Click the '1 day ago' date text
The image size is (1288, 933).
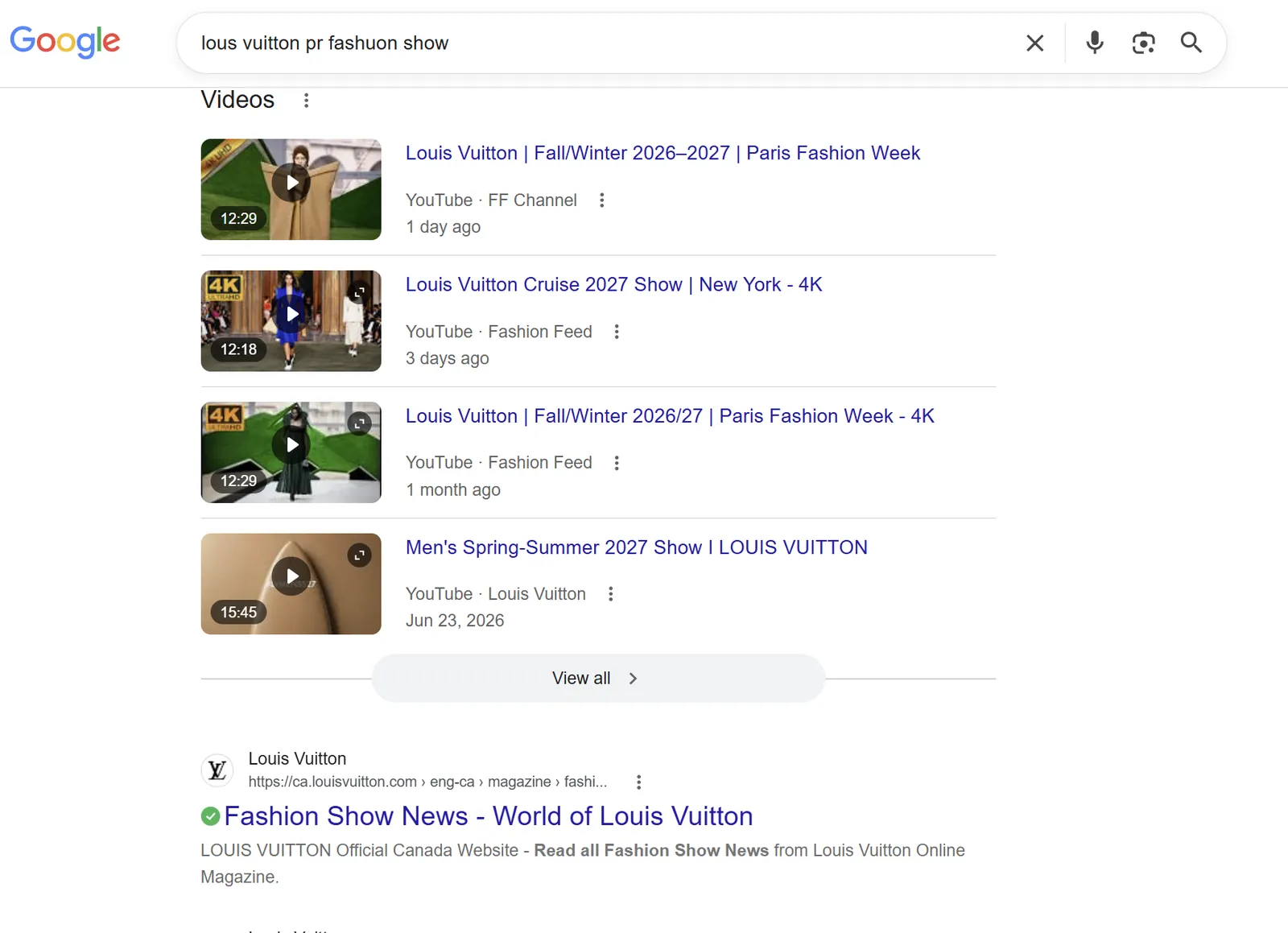443,227
